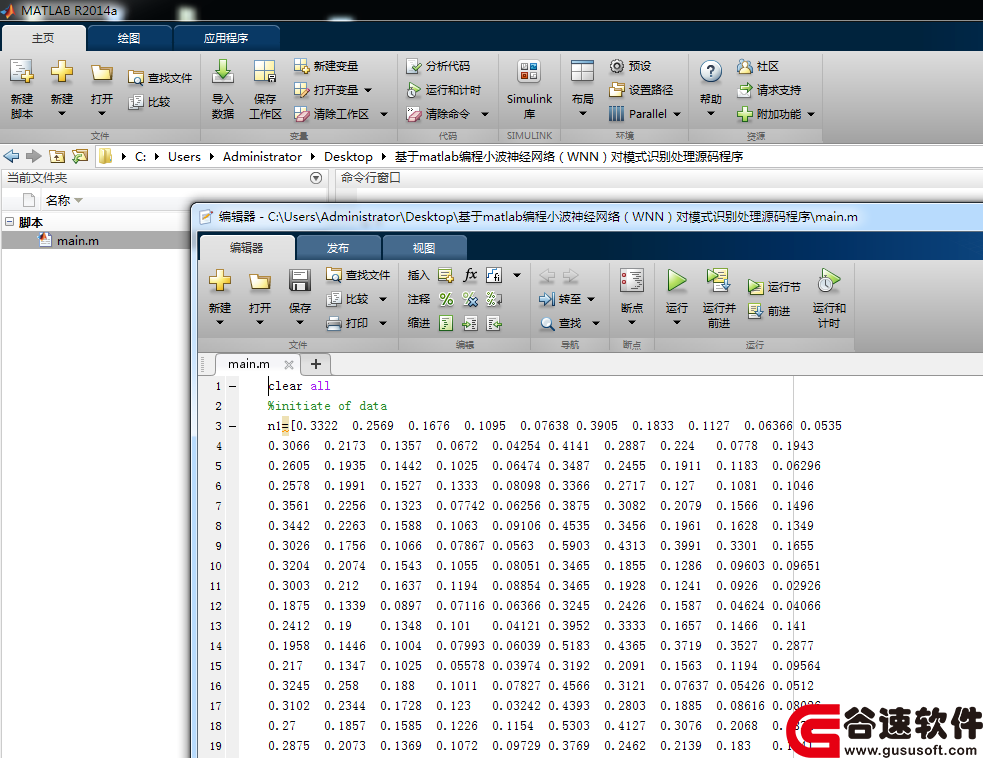Click inside the Command Window (命令行窗口) area
The height and width of the screenshot is (758, 983).
(x=658, y=194)
